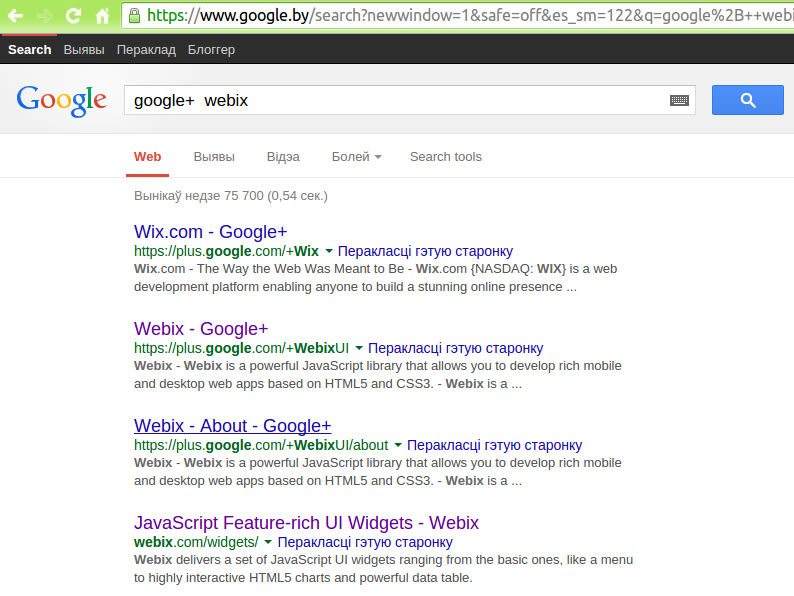This screenshot has height=596, width=794.
Task: Reload the page with the refresh icon
Action: pos(73,16)
